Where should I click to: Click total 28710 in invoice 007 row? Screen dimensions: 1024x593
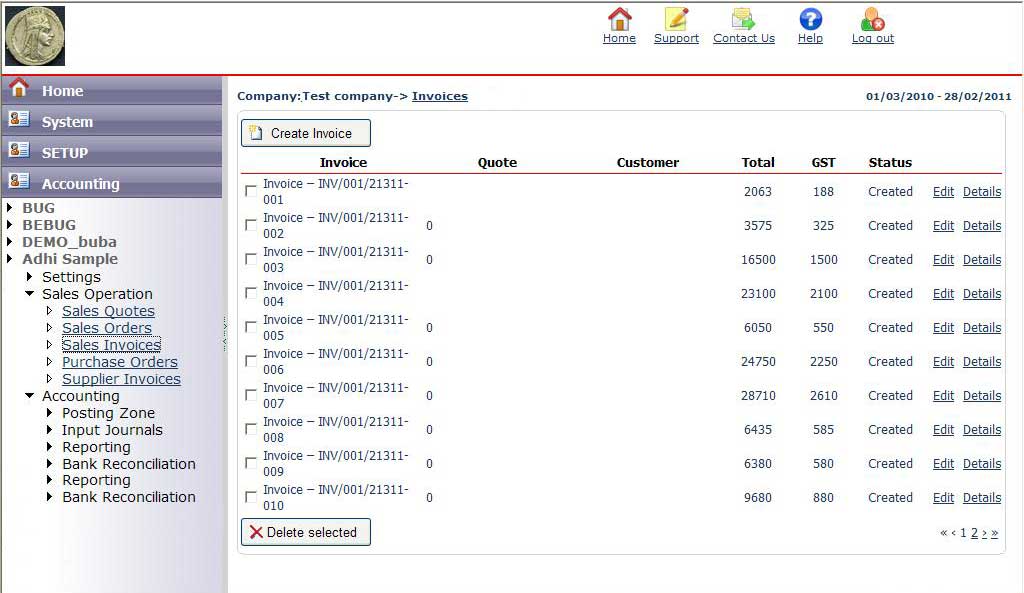point(758,395)
